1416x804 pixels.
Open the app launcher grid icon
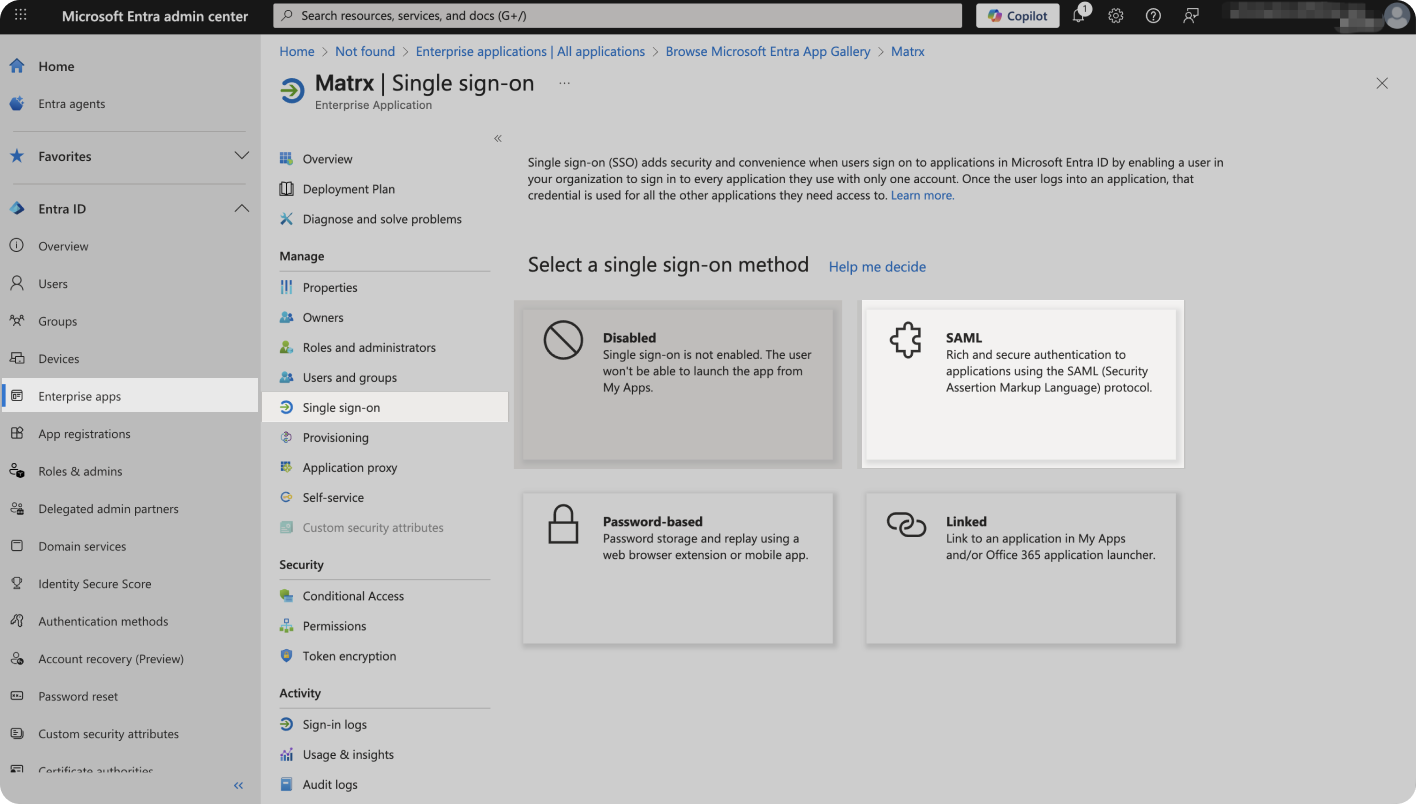(x=20, y=16)
